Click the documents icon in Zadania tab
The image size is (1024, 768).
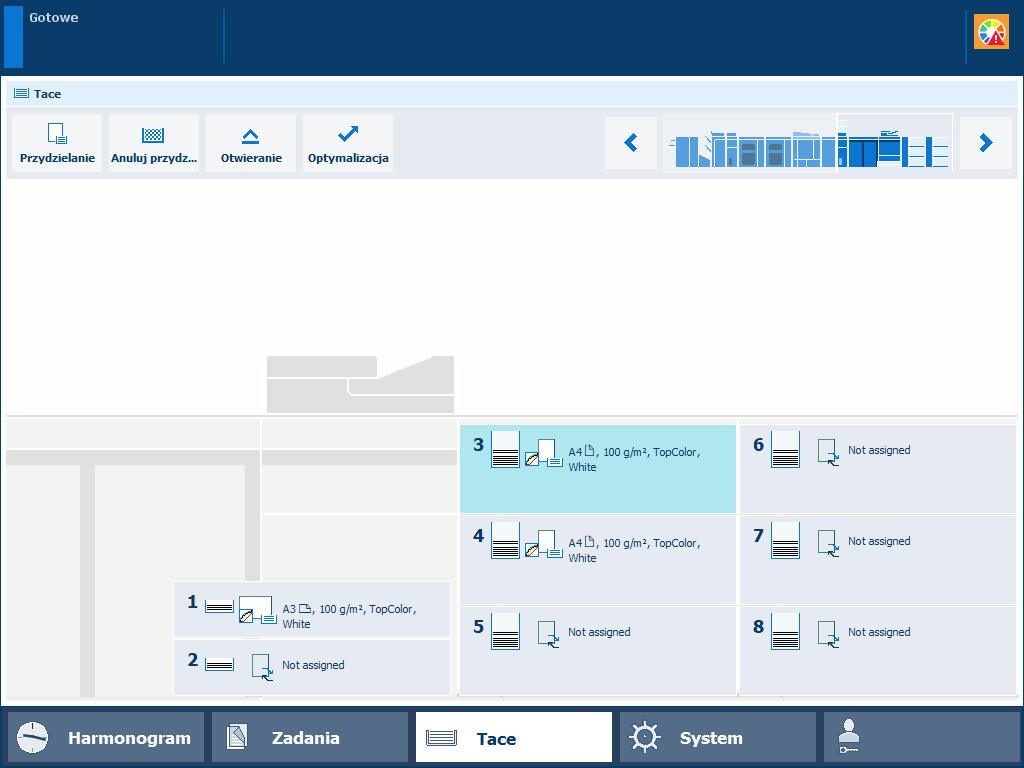tap(236, 738)
